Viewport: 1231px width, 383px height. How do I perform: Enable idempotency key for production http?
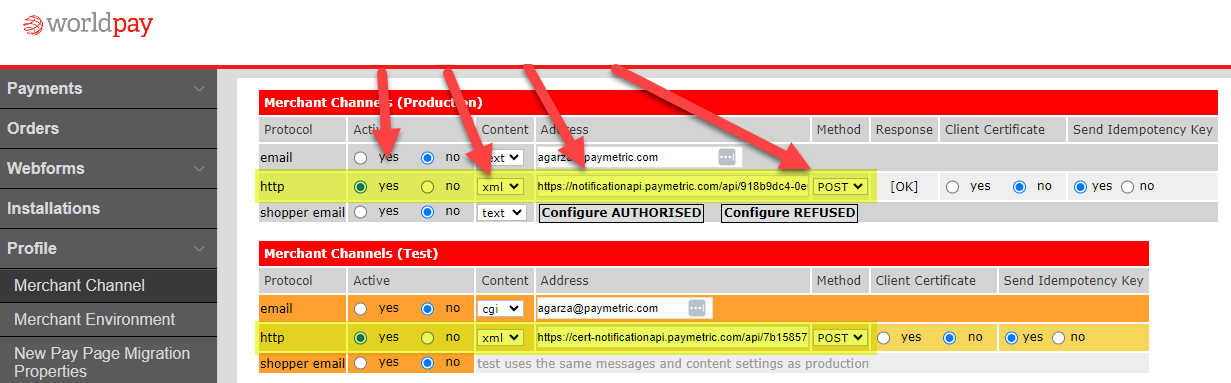click(x=1080, y=186)
